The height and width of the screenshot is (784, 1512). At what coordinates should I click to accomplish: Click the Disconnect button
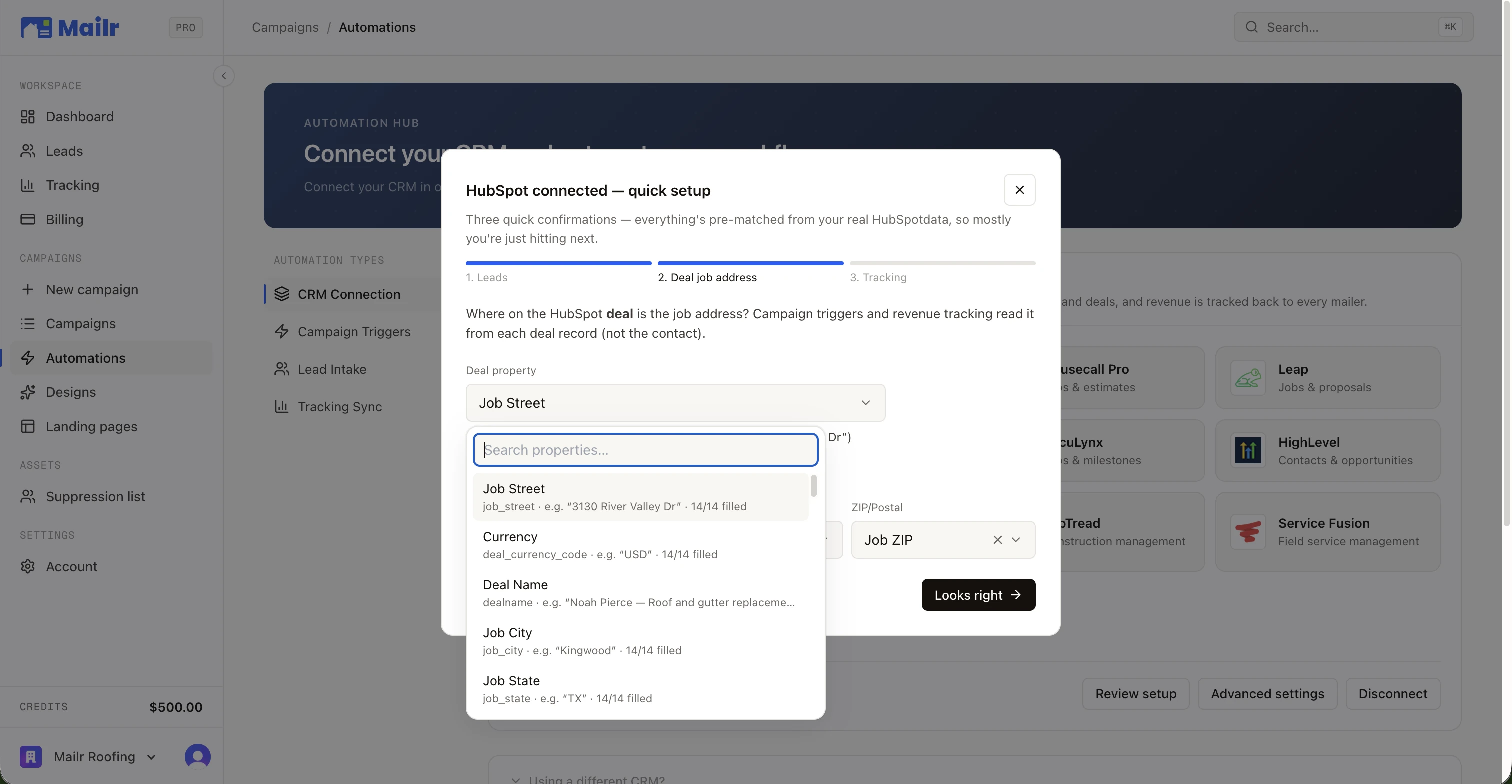(x=1393, y=694)
